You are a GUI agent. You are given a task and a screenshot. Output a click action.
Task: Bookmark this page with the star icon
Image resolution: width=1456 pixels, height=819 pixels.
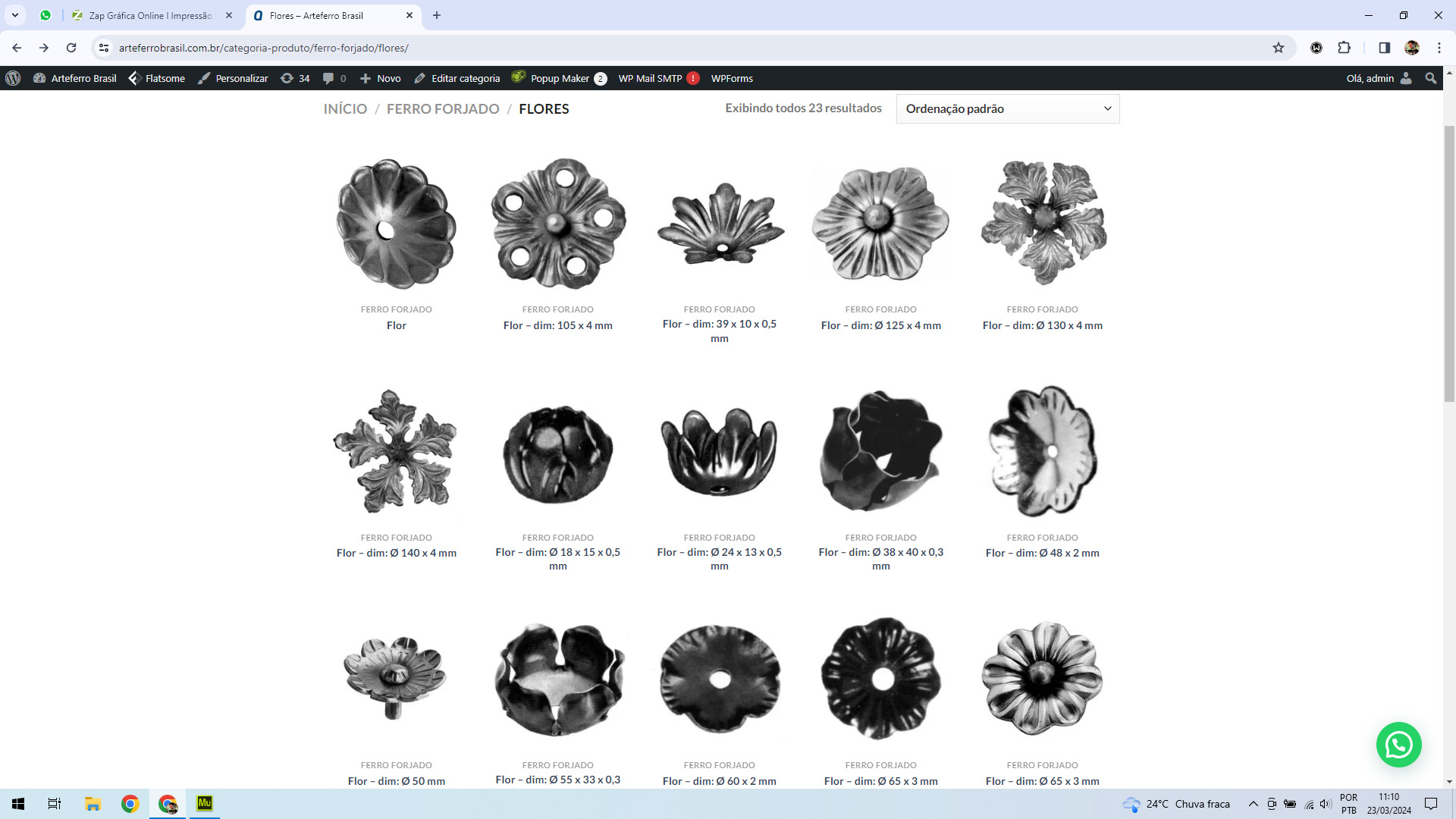1279,48
